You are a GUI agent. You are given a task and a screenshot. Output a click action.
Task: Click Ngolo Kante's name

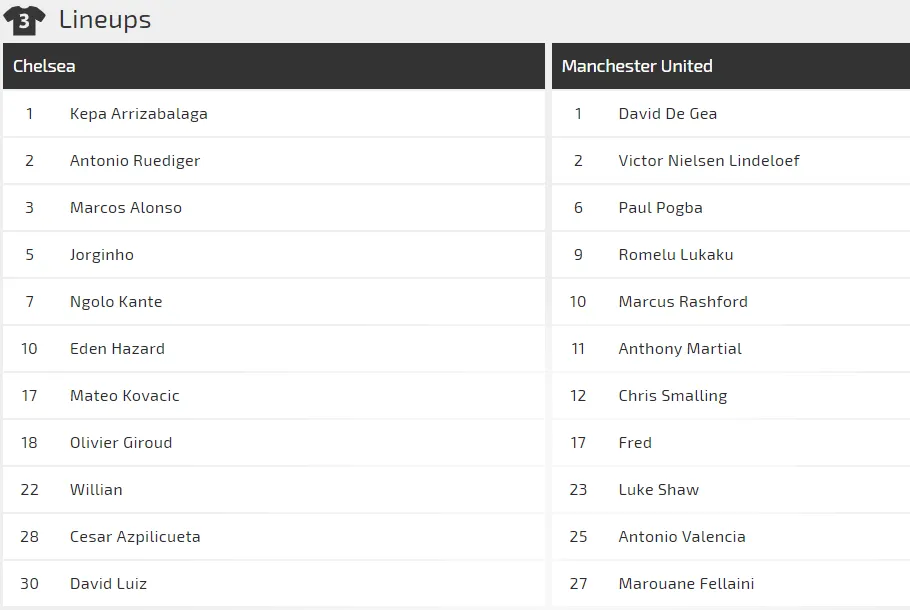116,302
